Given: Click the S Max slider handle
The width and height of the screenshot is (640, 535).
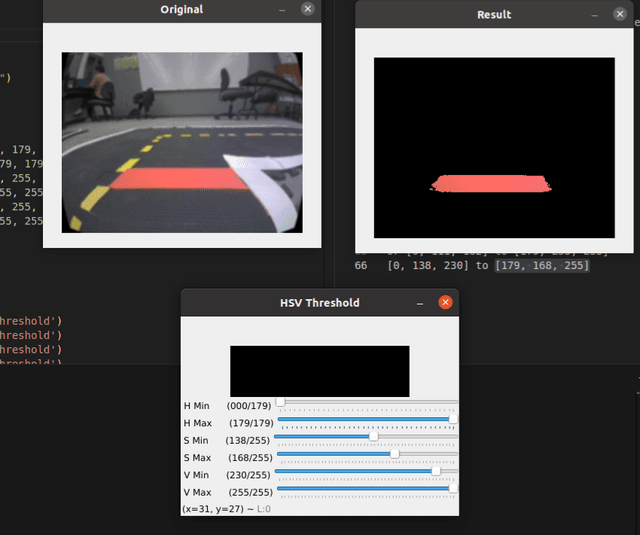Looking at the screenshot, I should pos(394,454).
